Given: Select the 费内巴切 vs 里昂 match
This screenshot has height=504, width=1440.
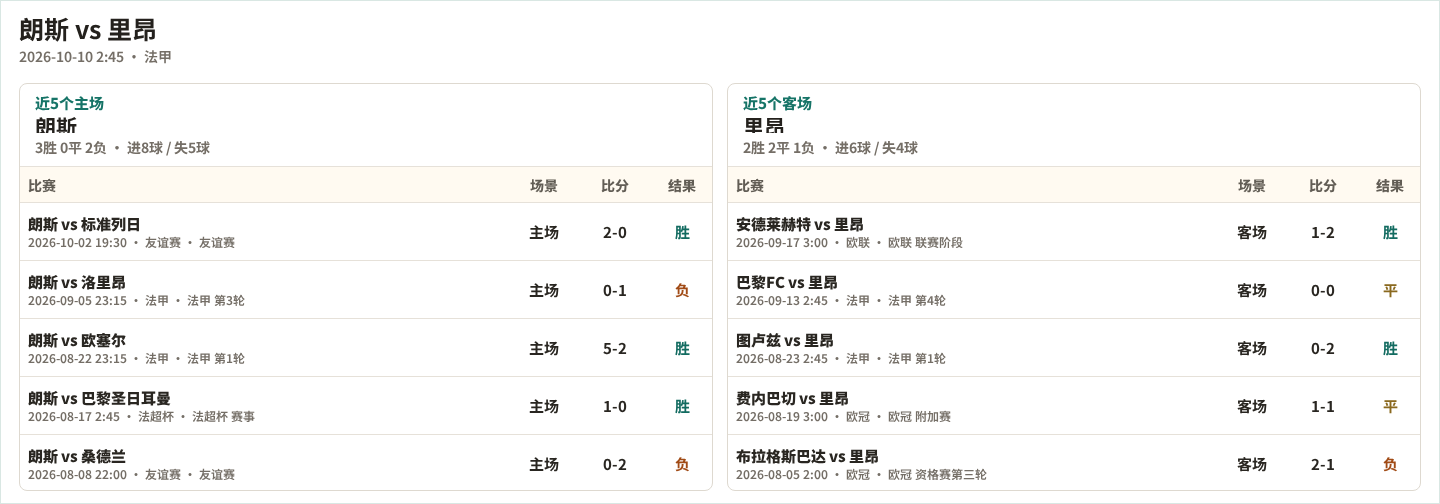Looking at the screenshot, I should click(1074, 406).
